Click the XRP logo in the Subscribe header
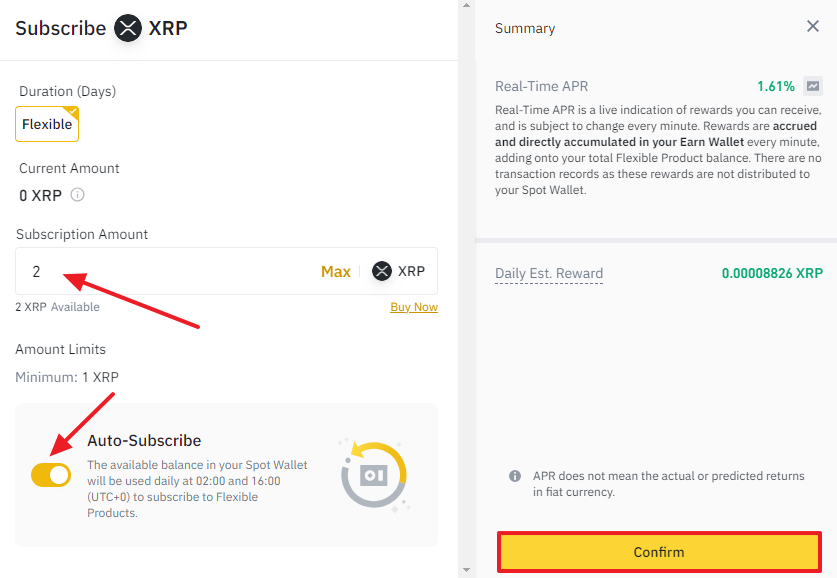This screenshot has width=837, height=578. tap(127, 29)
